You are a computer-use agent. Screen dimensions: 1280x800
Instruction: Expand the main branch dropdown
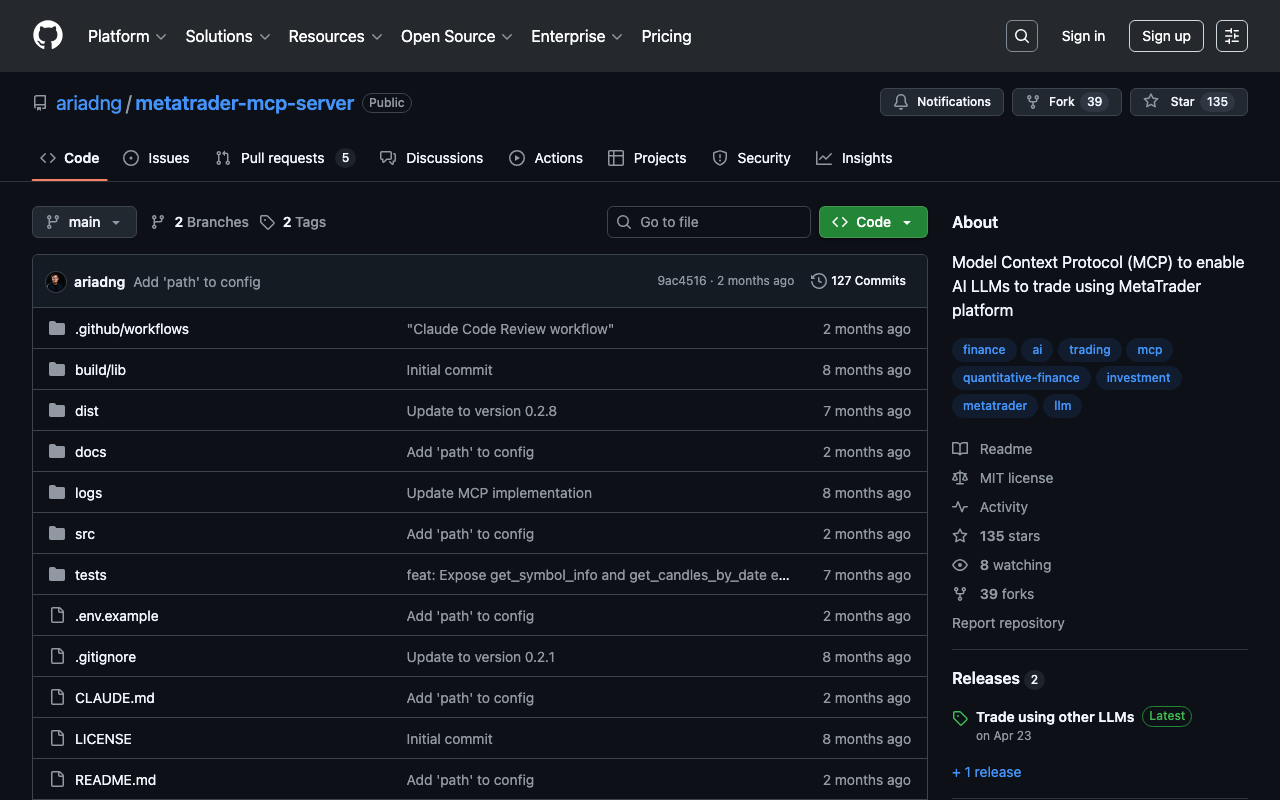click(x=84, y=222)
